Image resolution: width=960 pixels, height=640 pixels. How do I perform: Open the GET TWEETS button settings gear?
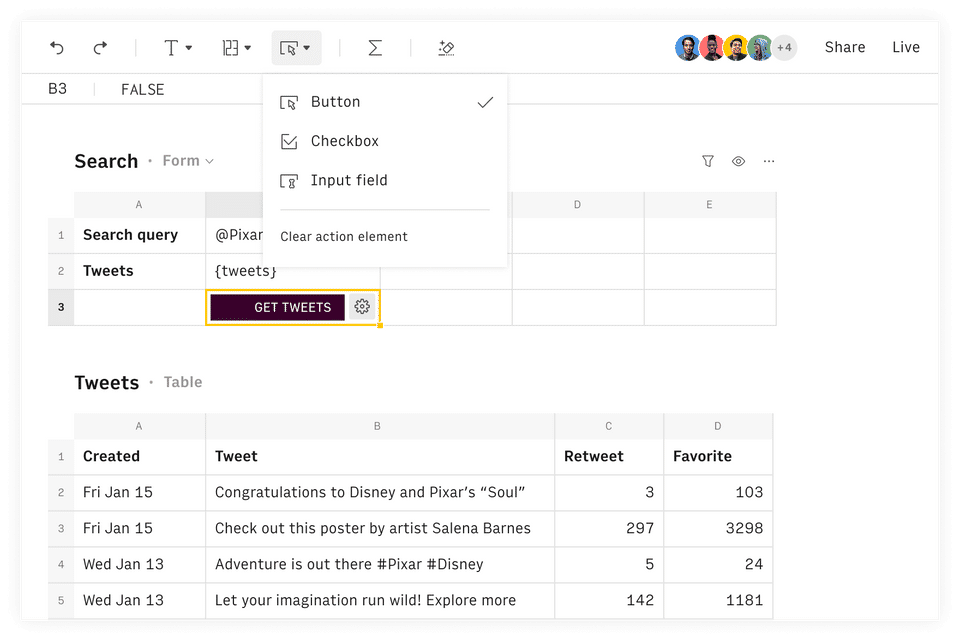tap(362, 307)
